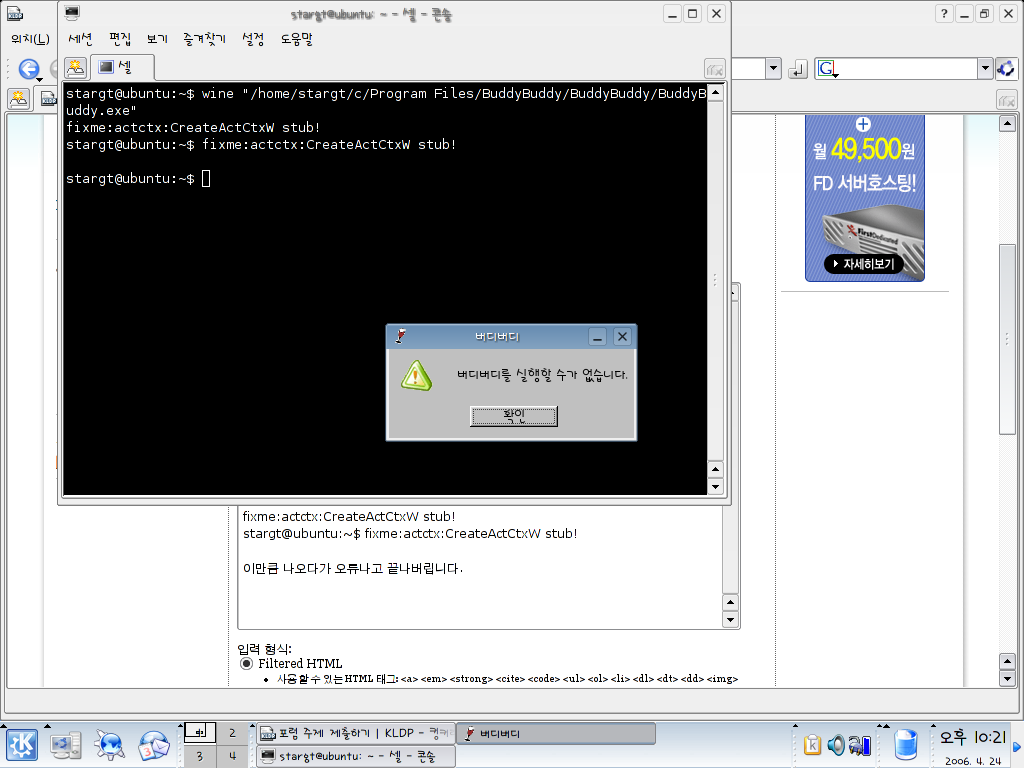Confirm the dialog with the 확인 button
Screen dimensions: 1024x768
(x=514, y=416)
